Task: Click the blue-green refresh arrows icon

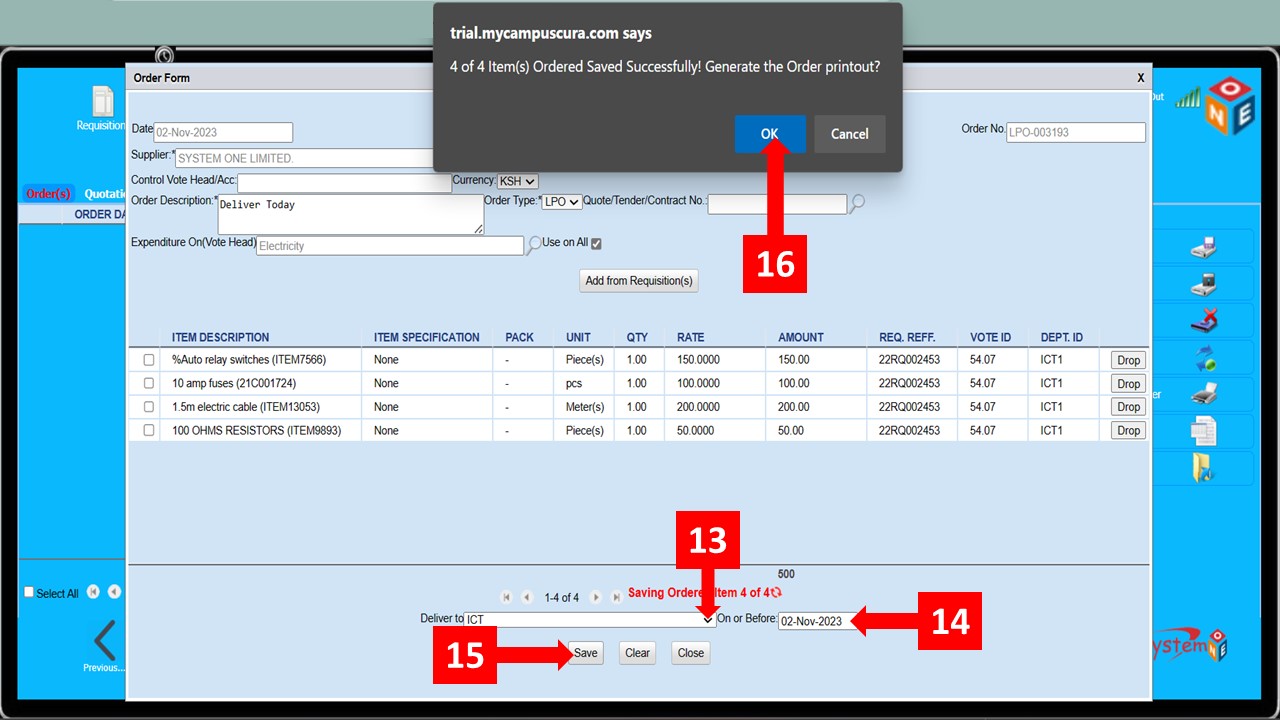Action: click(x=1203, y=357)
